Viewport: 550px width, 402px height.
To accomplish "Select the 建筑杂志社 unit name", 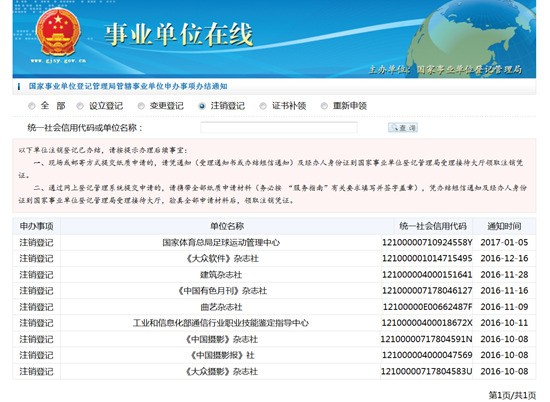I will (x=221, y=275).
